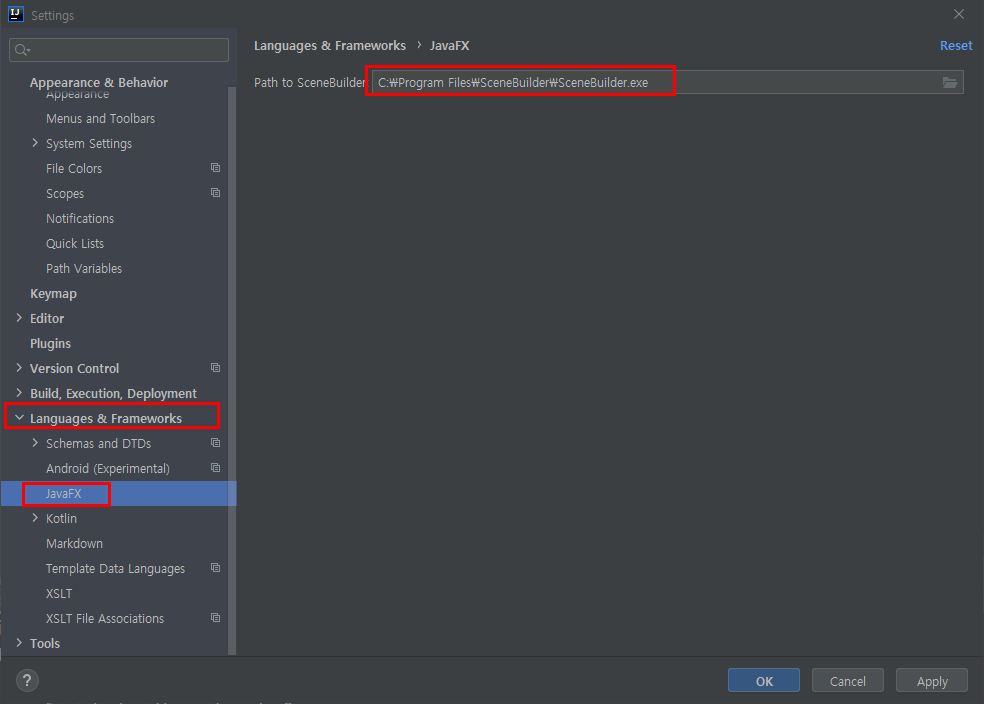Expand Build, Execution, Deployment section

coord(19,393)
